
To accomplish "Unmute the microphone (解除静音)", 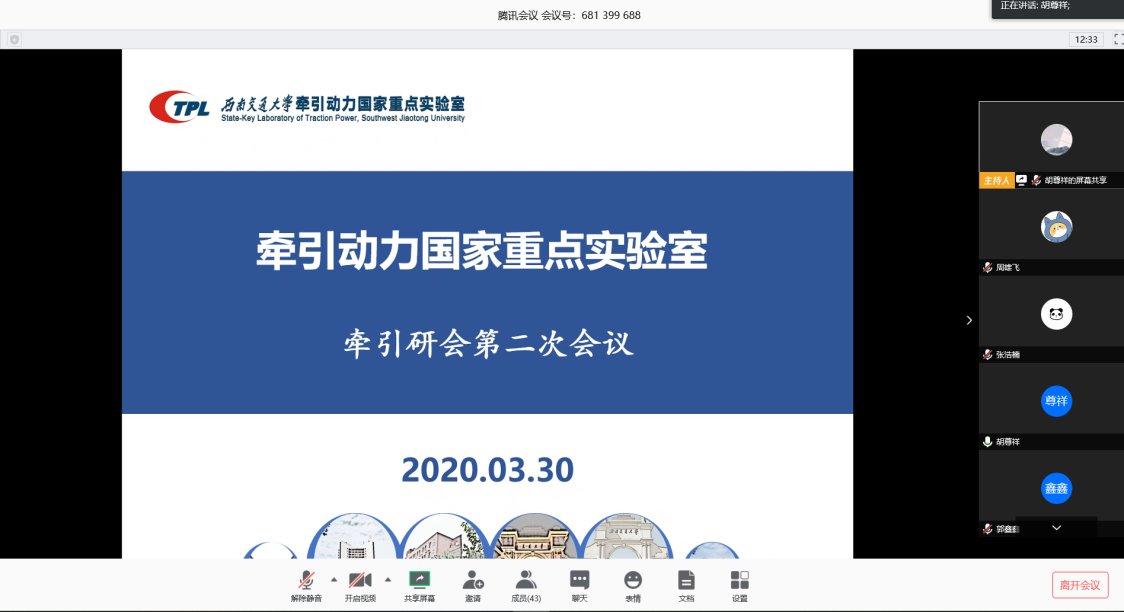I will click(306, 584).
